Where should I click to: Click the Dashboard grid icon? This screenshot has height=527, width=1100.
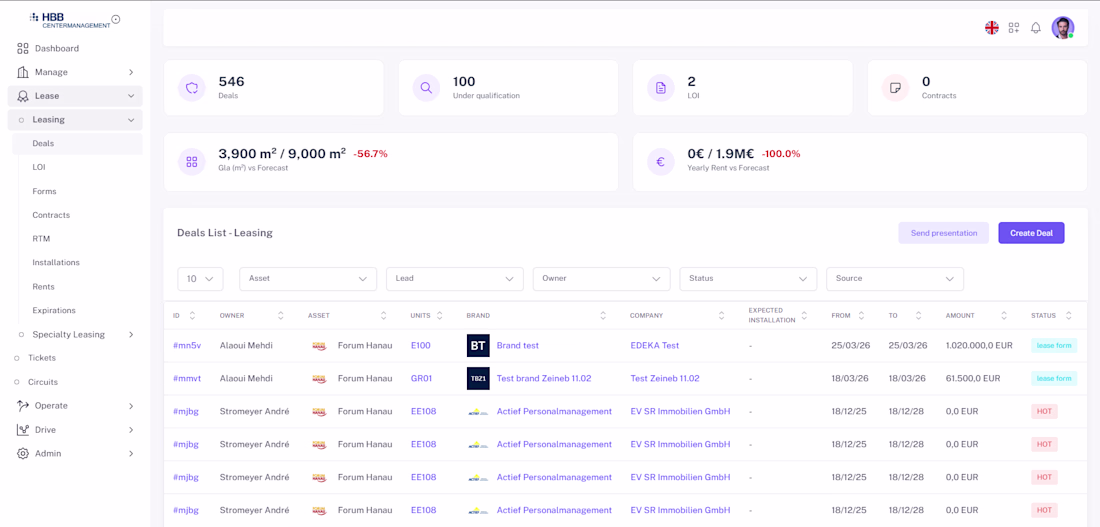click(23, 48)
